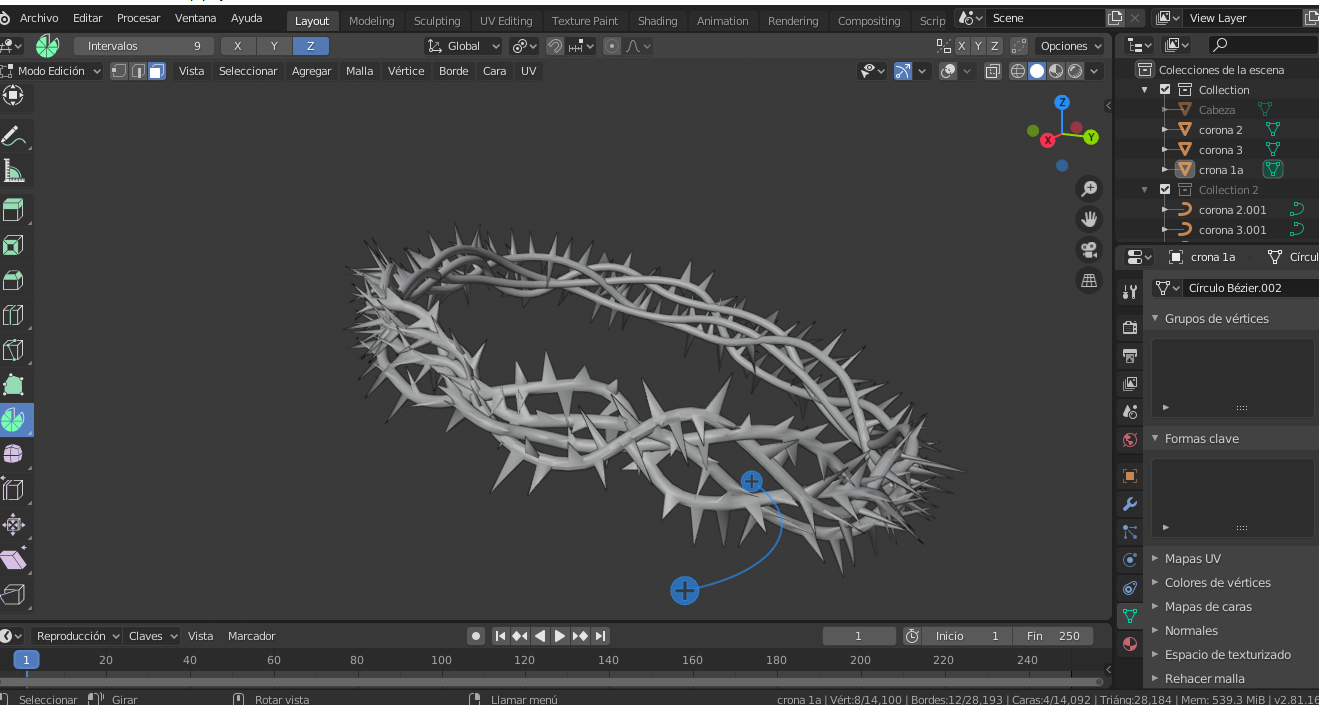Screen dimensions: 1319x705
Task: Open the Modo Edición mode dropdown
Action: coord(53,71)
